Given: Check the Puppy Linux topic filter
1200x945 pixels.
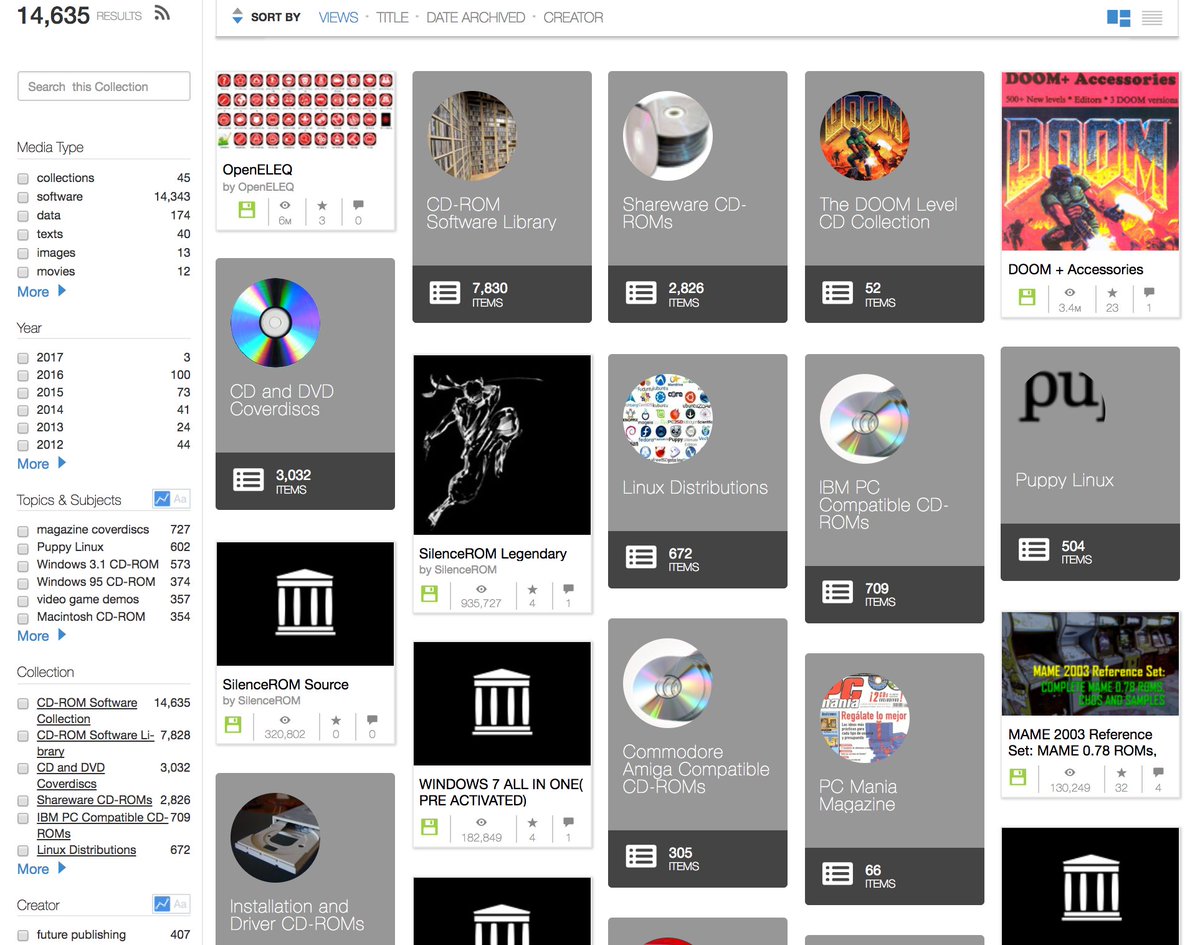Looking at the screenshot, I should point(23,548).
